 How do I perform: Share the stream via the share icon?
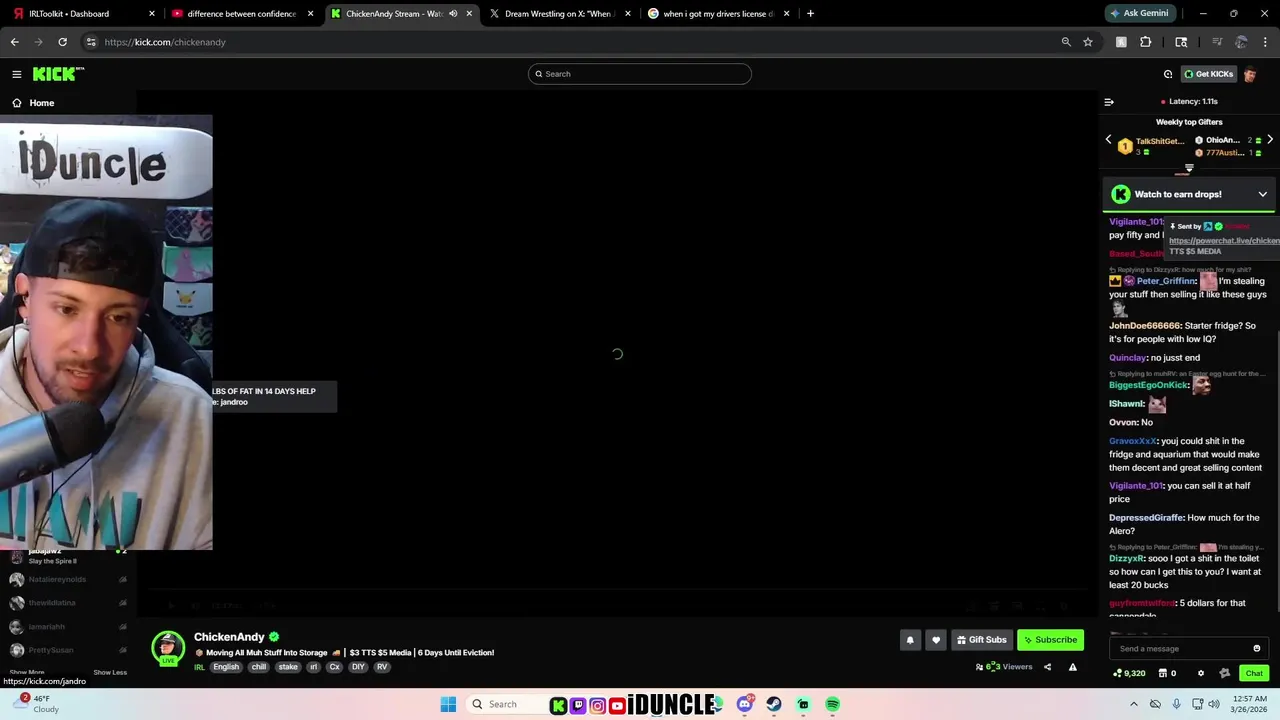(1047, 667)
